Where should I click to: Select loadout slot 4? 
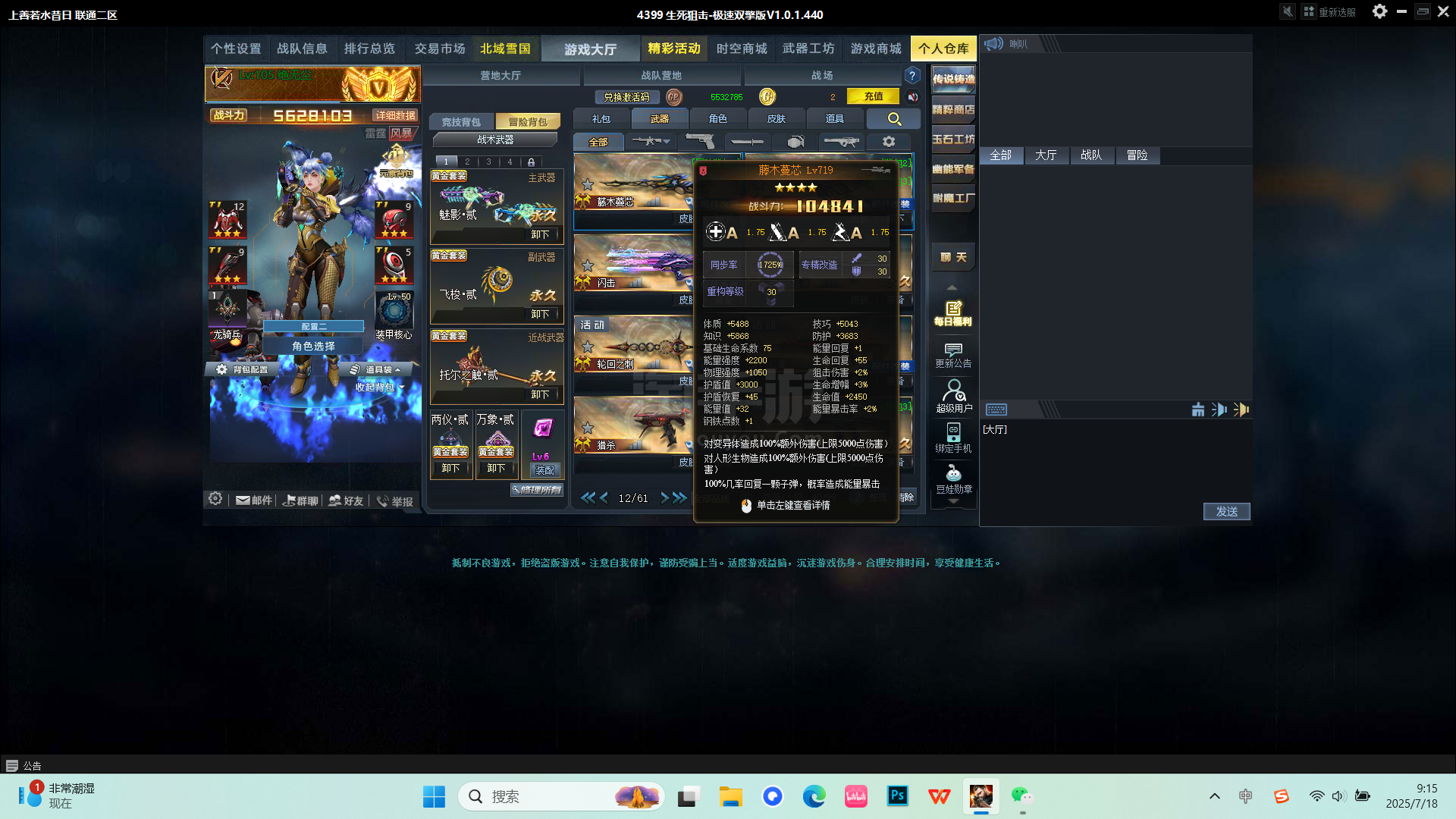pos(510,162)
